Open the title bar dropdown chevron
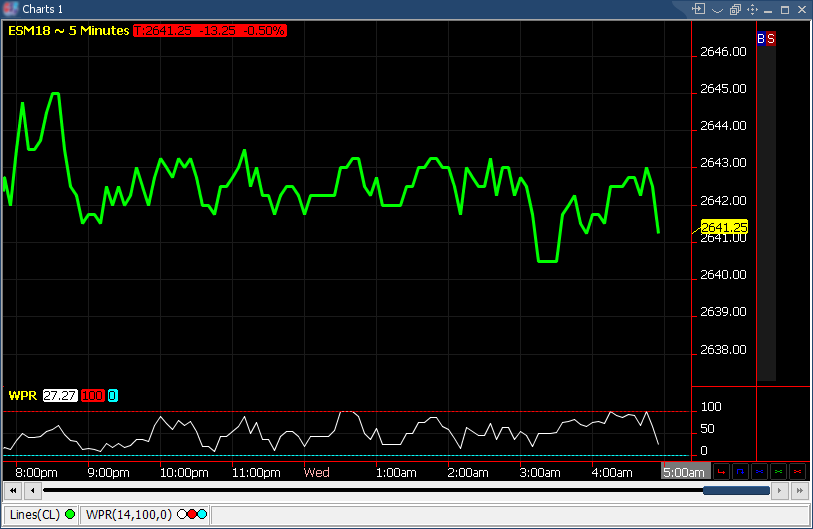The width and height of the screenshot is (813, 529). point(717,10)
